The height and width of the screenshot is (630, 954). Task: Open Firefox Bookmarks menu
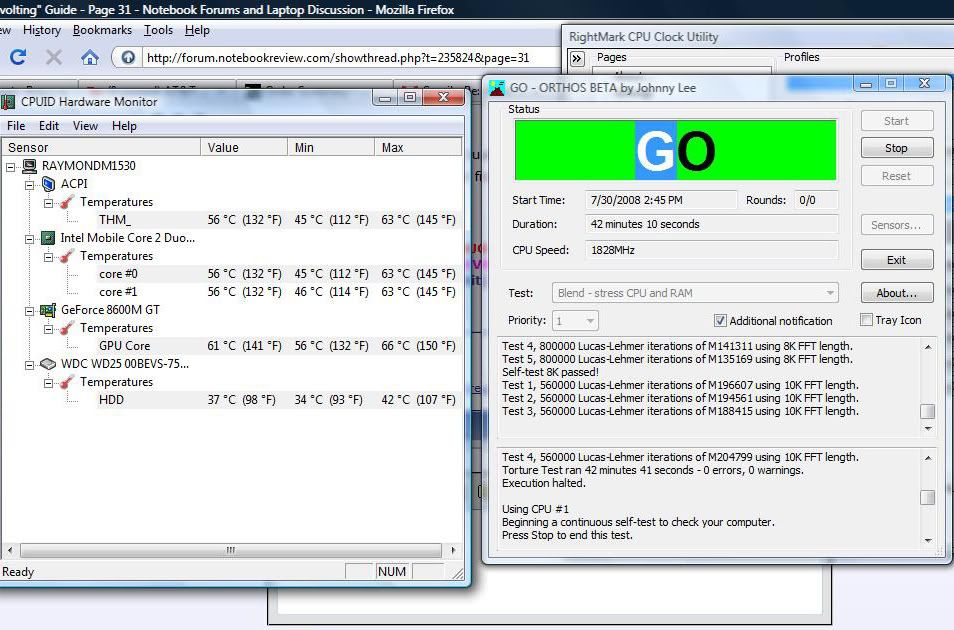[102, 30]
